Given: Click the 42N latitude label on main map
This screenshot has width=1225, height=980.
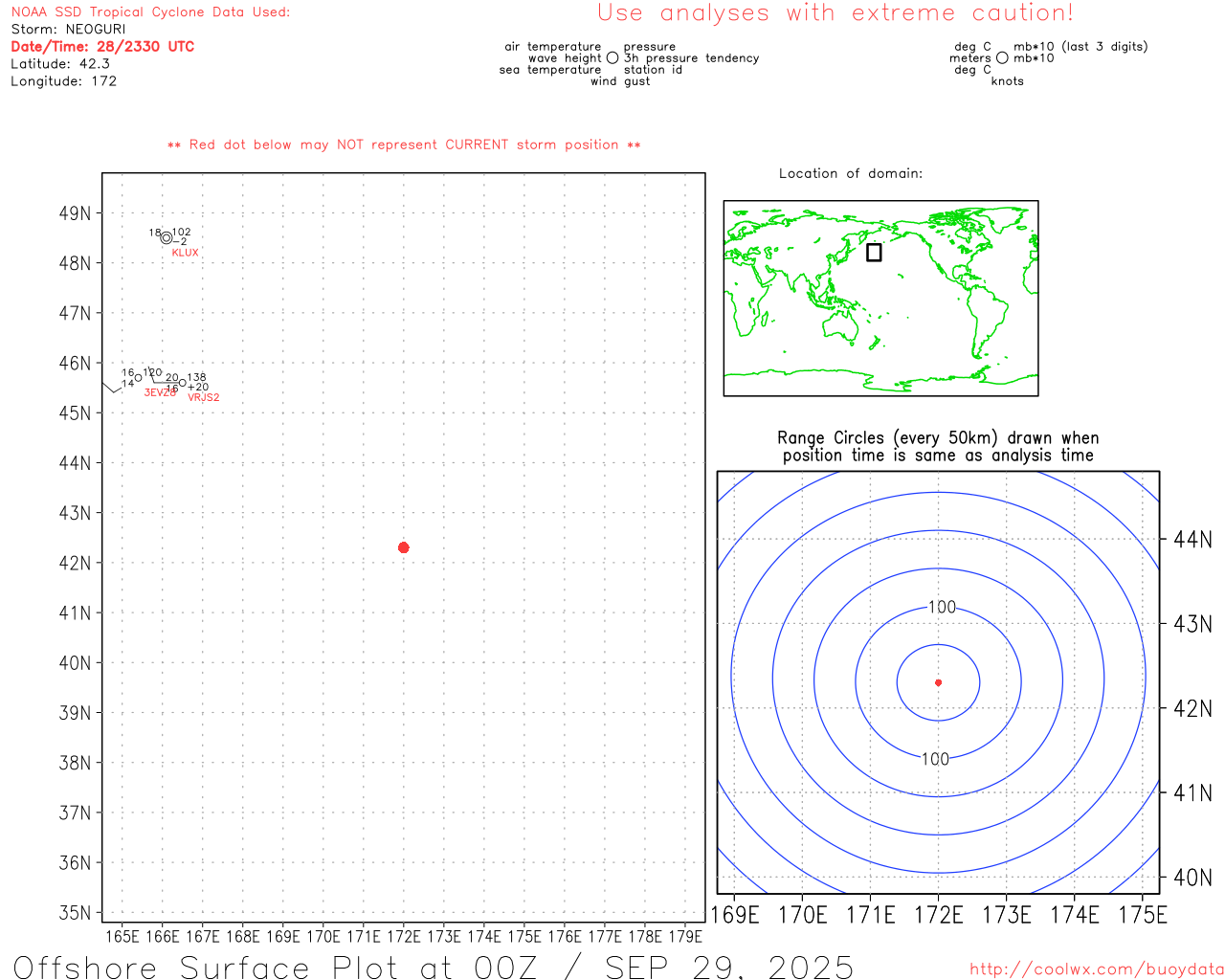Looking at the screenshot, I should (75, 563).
